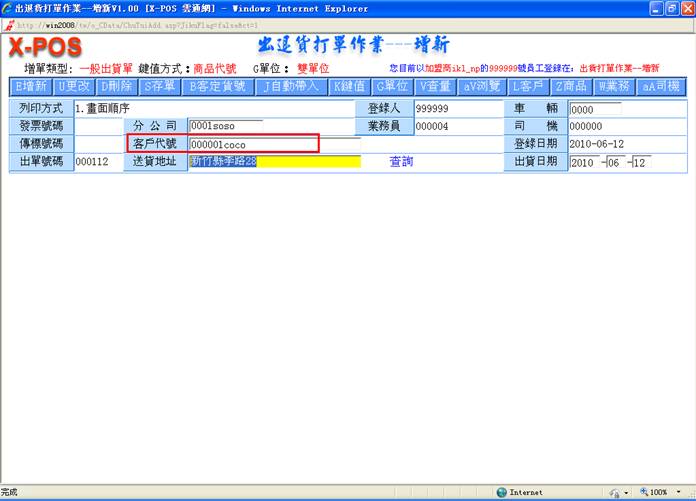Open B客定貨號 from the toolbar
The height and width of the screenshot is (501, 696).
point(217,87)
